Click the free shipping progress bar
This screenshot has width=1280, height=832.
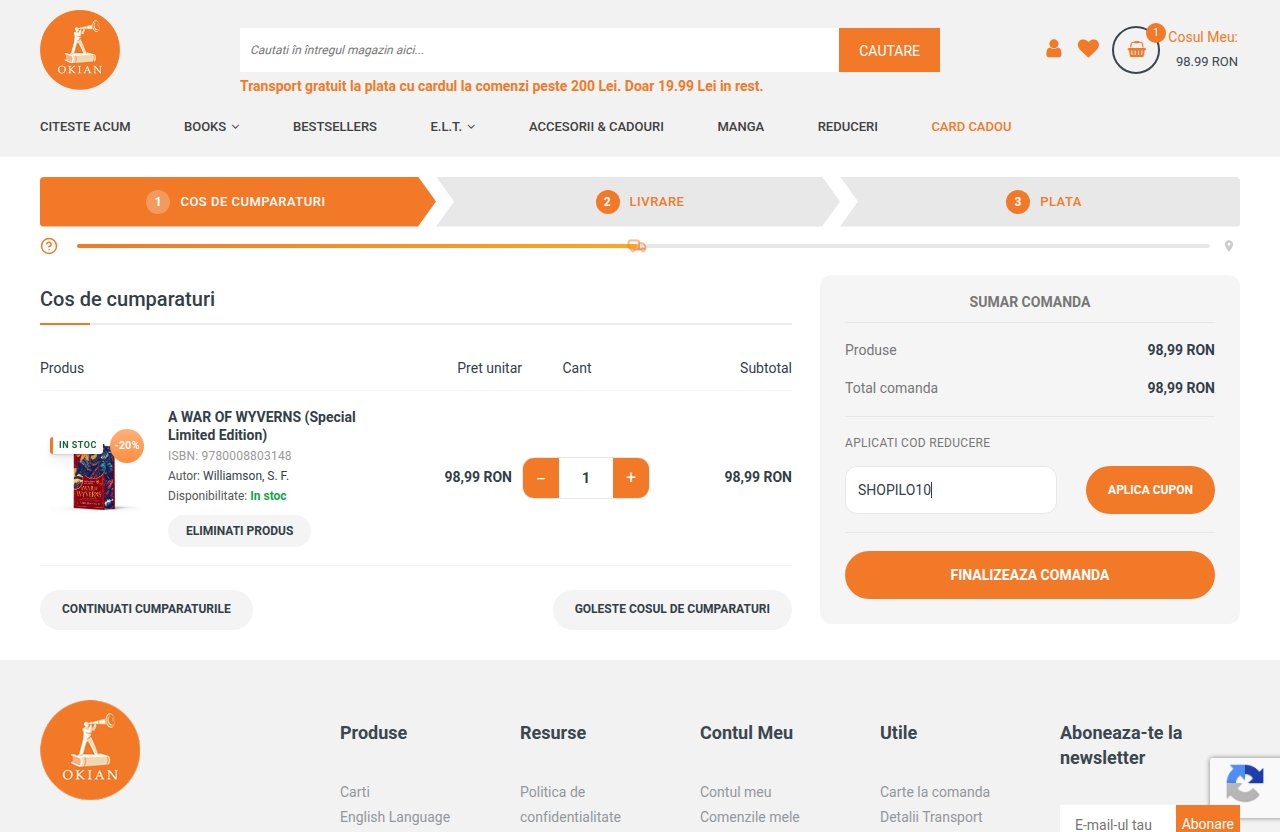tap(643, 246)
